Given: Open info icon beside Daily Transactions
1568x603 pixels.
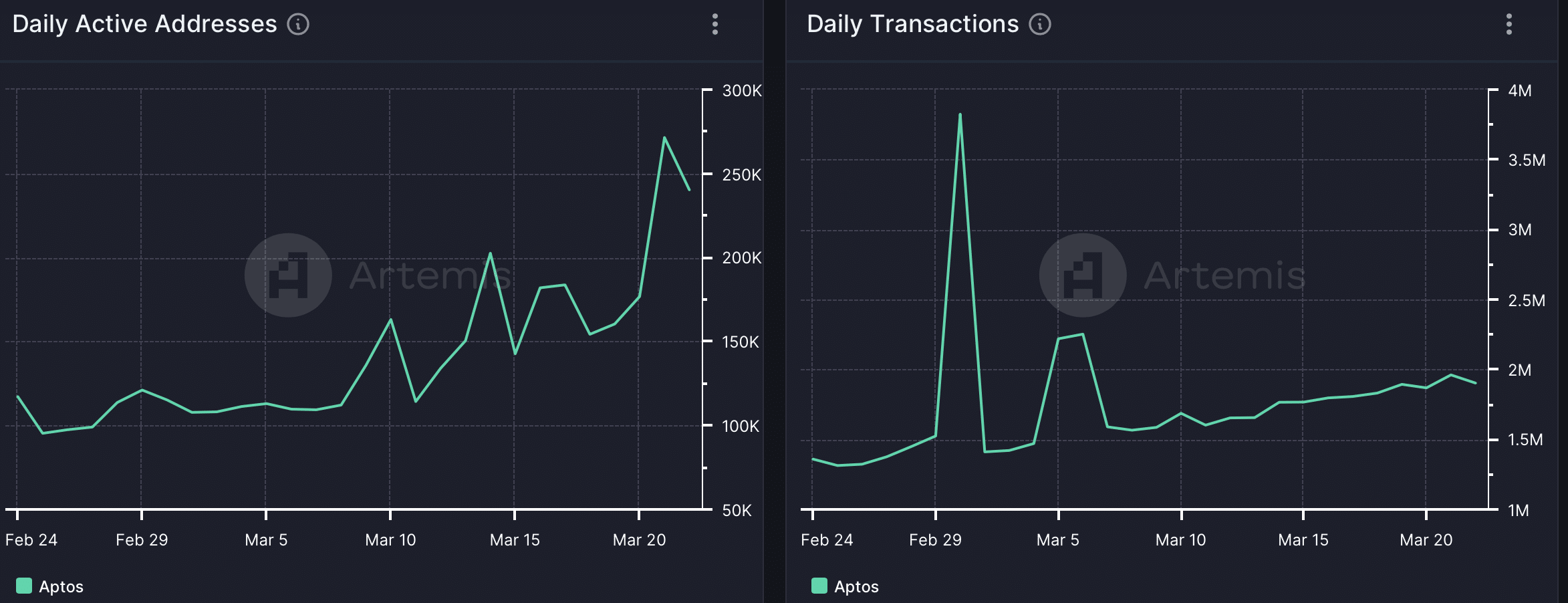Looking at the screenshot, I should (1040, 25).
